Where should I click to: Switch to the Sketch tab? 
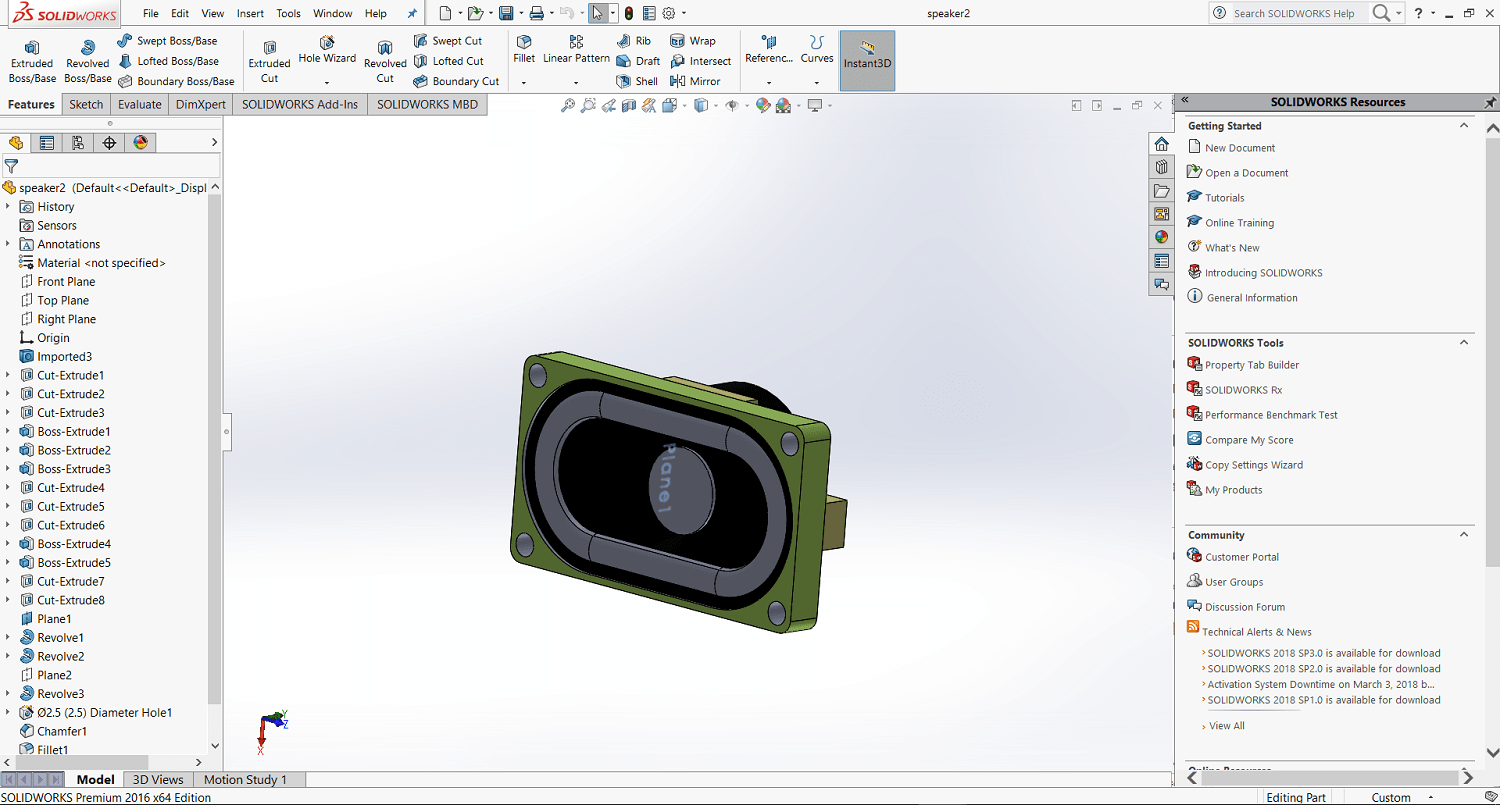click(x=86, y=104)
